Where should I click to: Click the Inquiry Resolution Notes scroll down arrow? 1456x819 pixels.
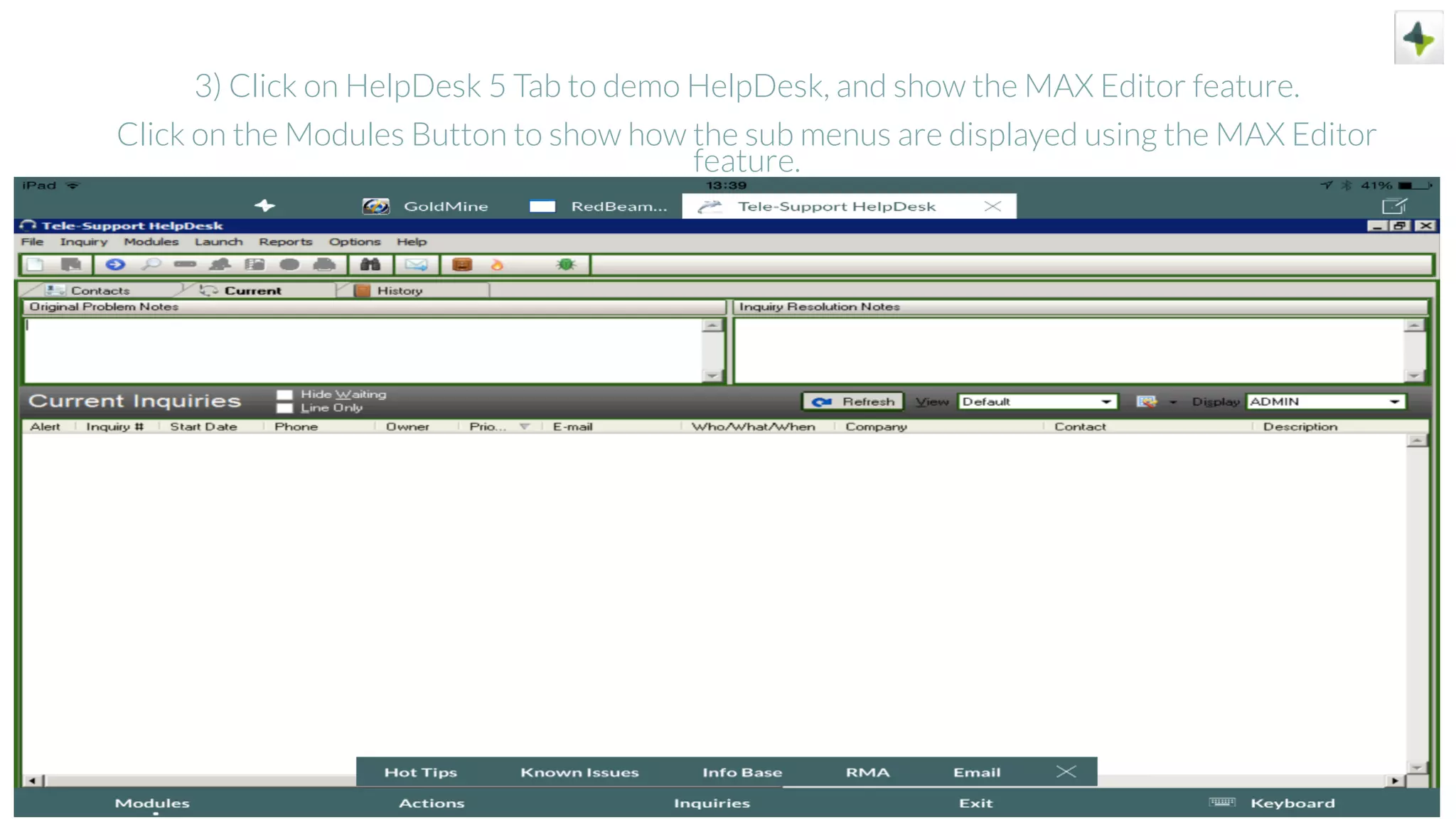pyautogui.click(x=1414, y=375)
